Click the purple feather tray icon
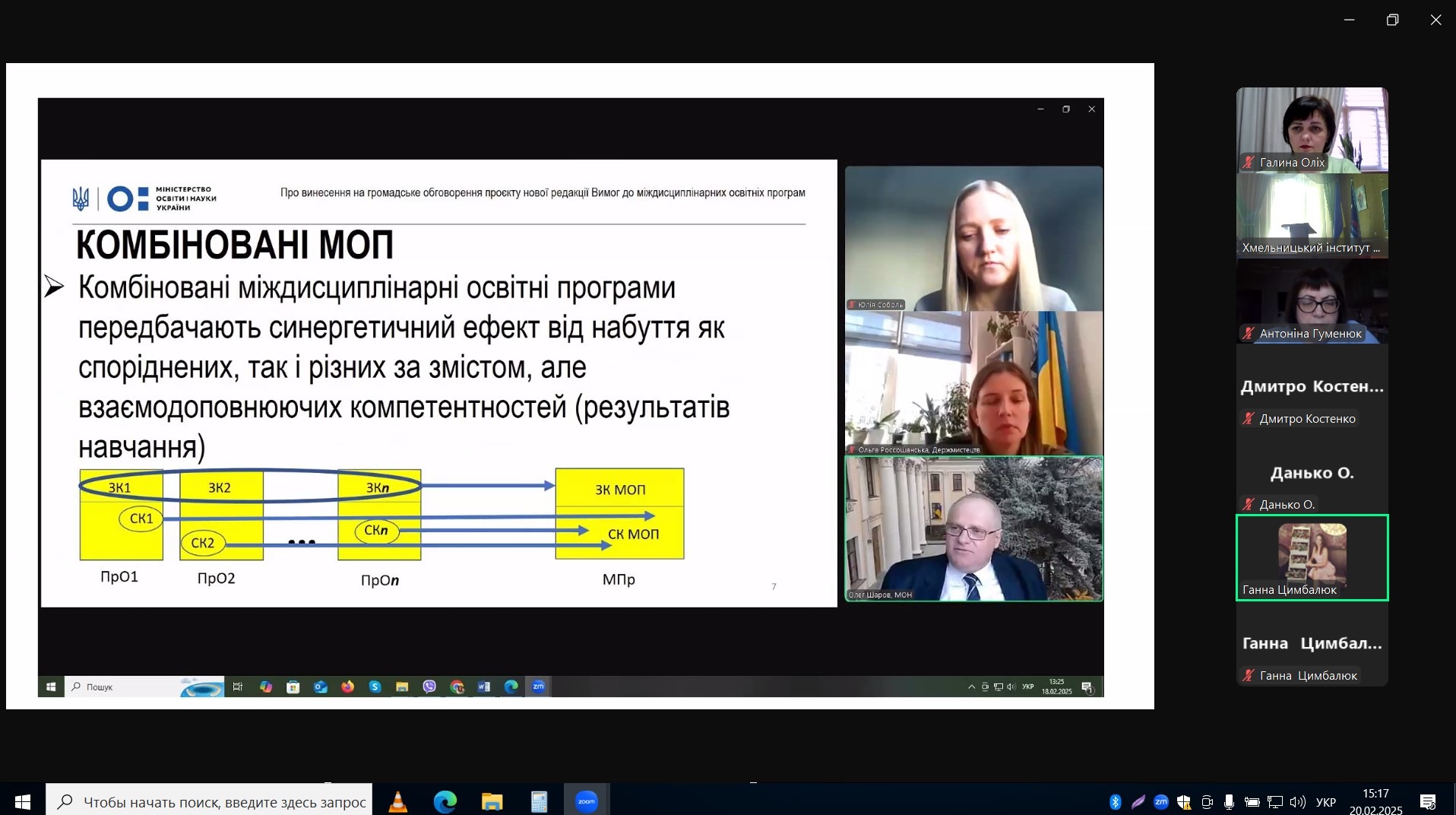Screen dimensions: 1456x815 click(x=1138, y=802)
